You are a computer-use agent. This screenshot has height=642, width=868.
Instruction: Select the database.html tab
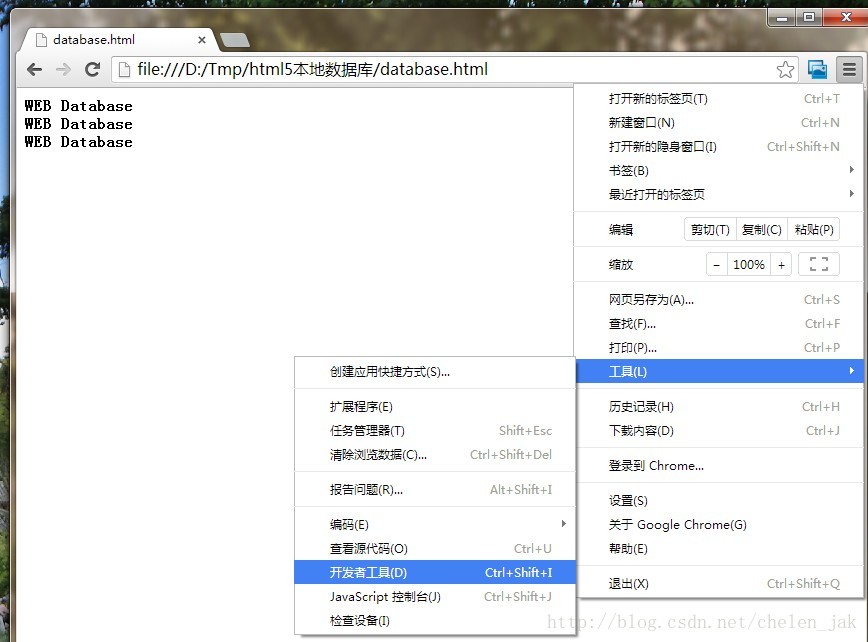coord(117,40)
